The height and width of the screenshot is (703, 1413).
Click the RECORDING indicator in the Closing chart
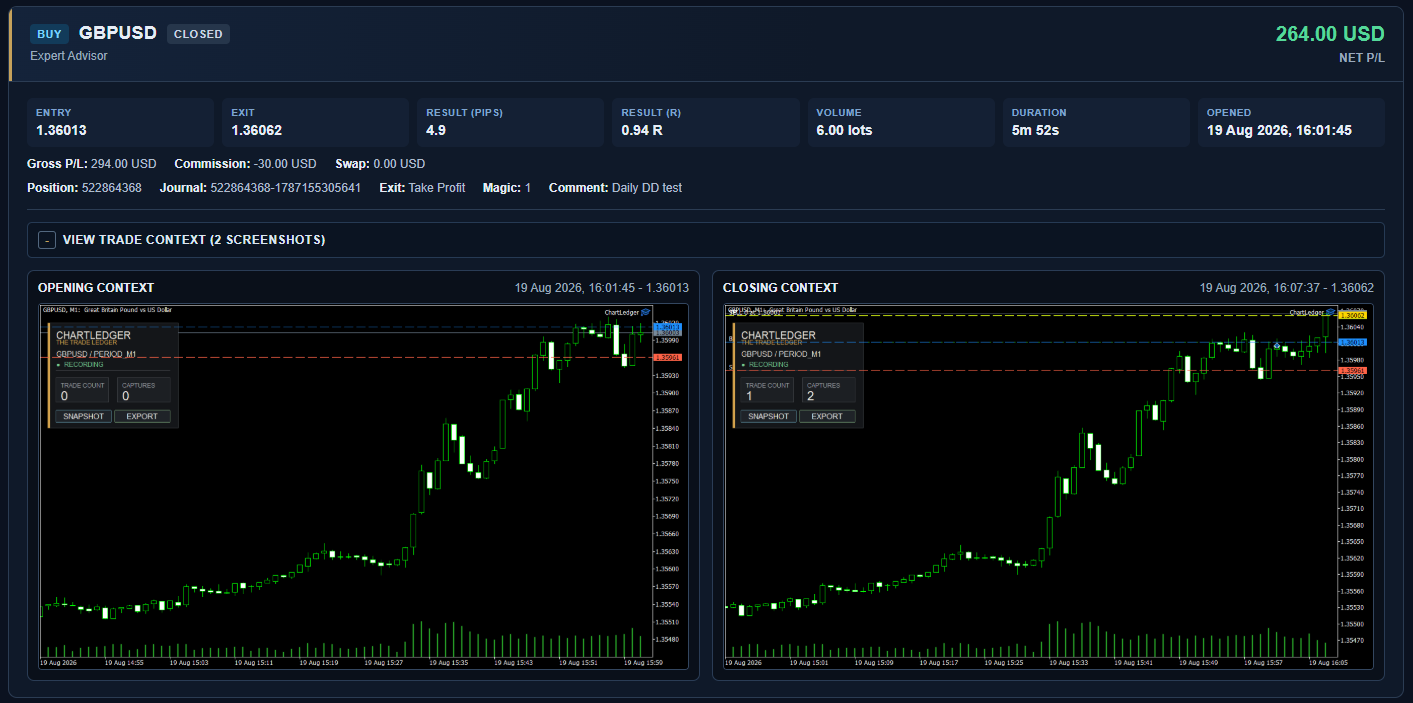tap(765, 365)
